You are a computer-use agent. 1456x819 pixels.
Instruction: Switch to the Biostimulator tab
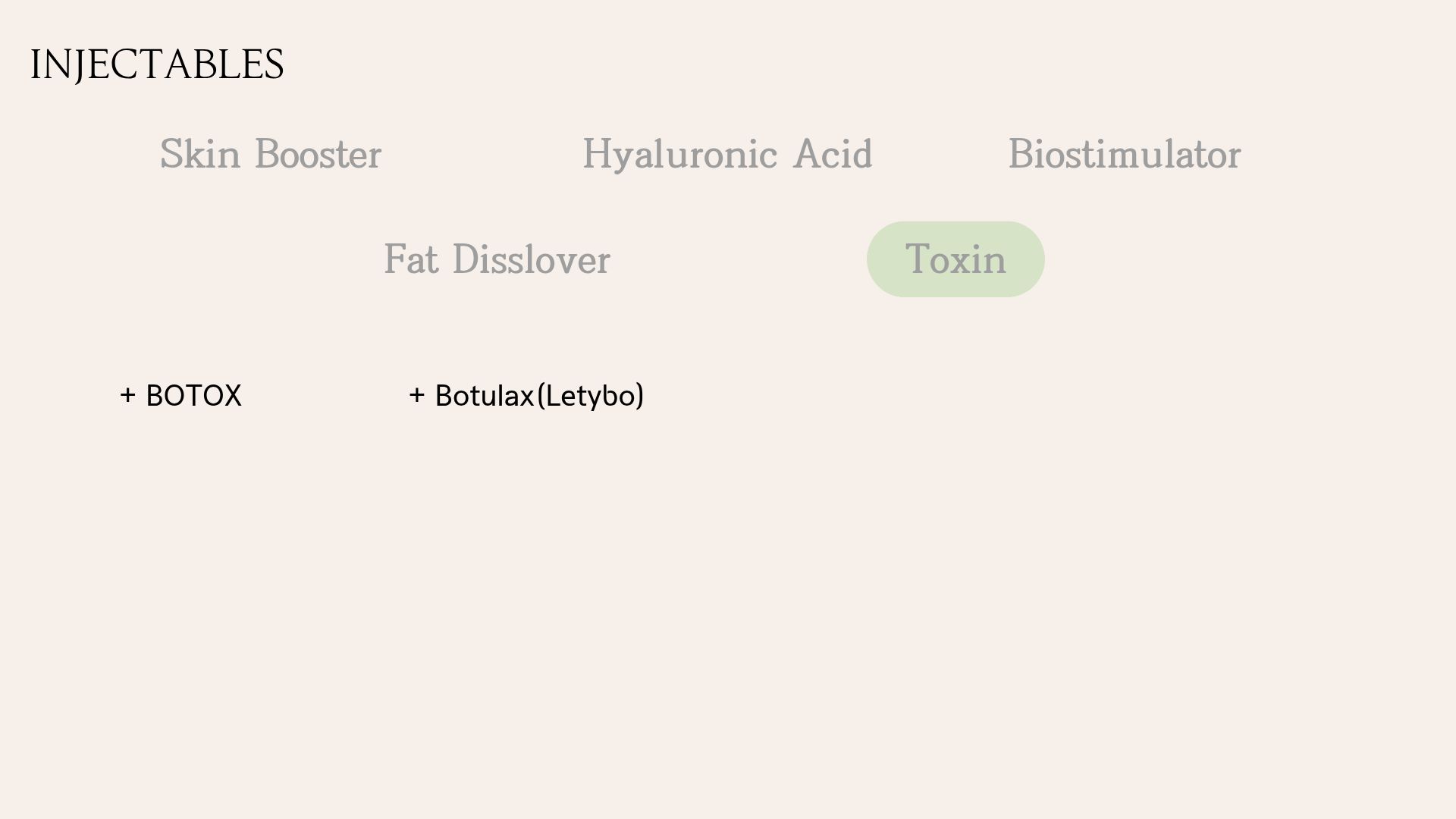(x=1124, y=155)
